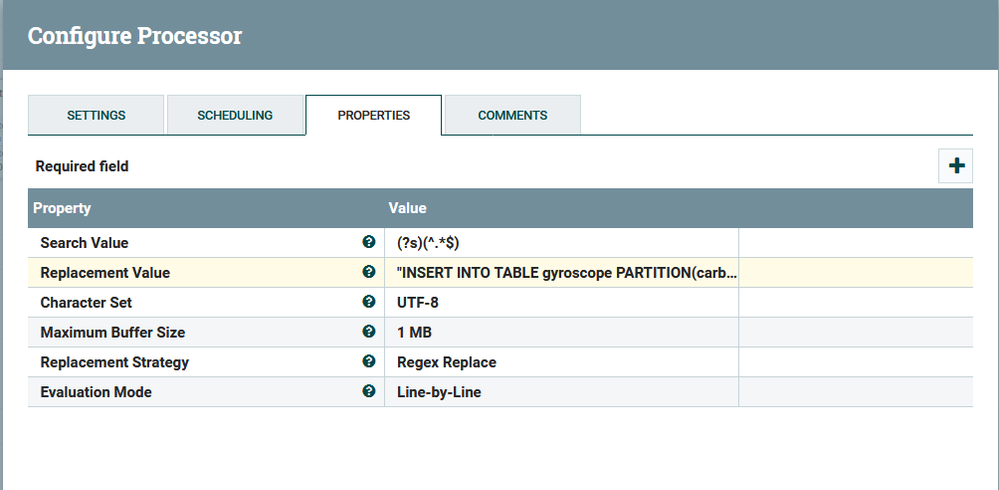Edit the 1 MB buffer size value
The width and height of the screenshot is (999, 490).
tap(560, 333)
